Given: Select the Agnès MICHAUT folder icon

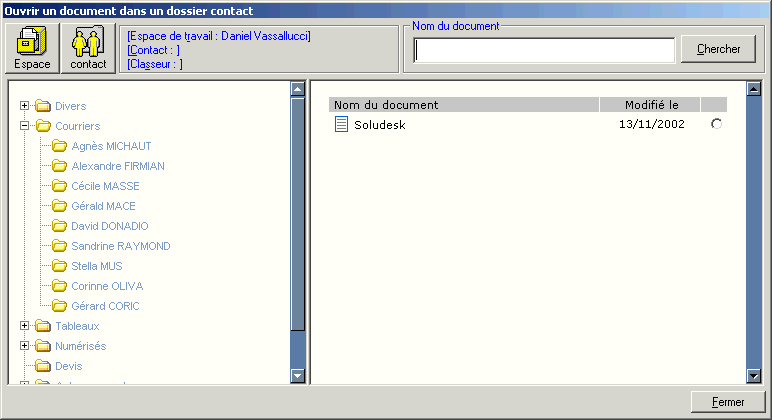Looking at the screenshot, I should (59, 146).
